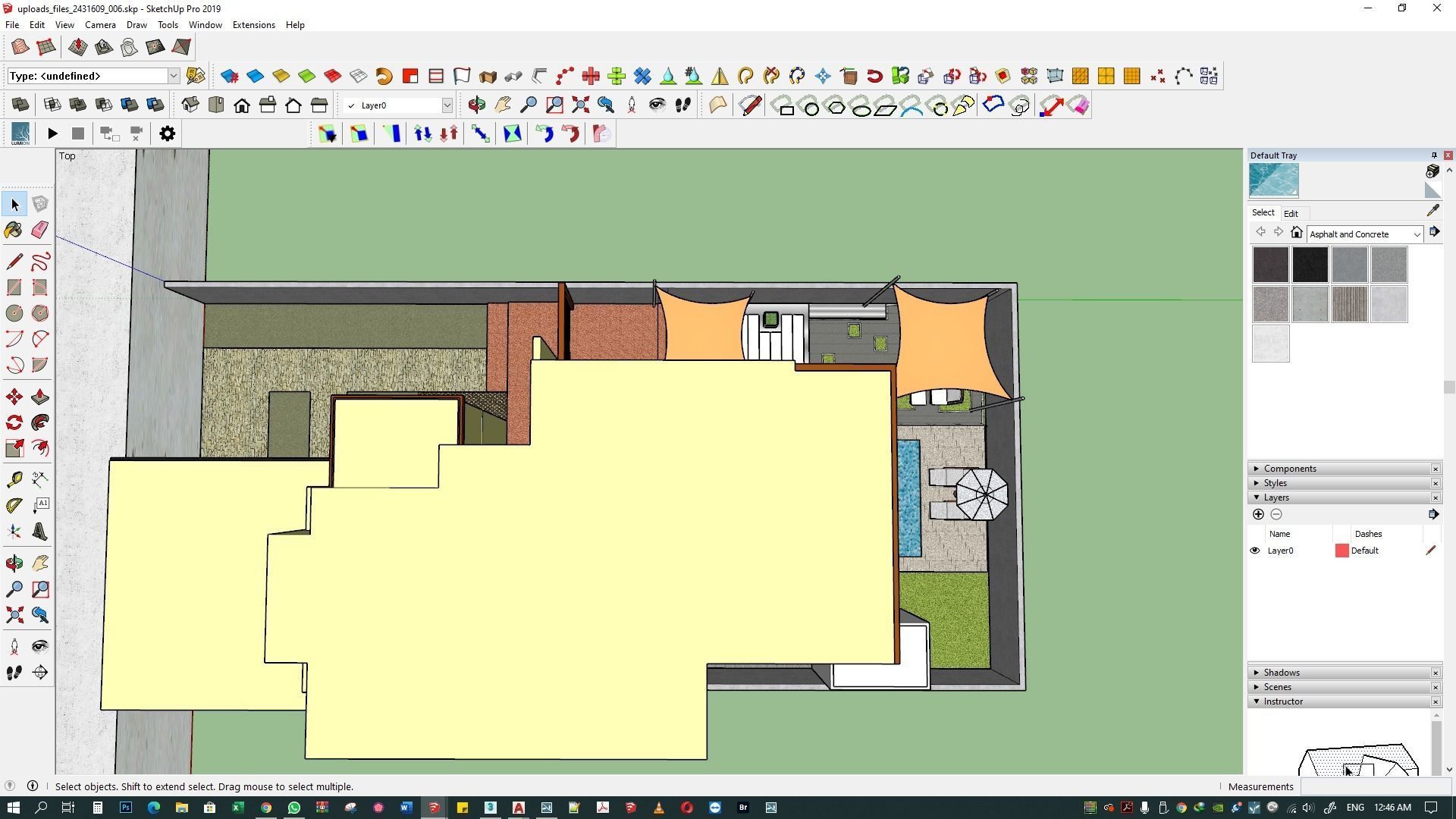Select the Eraser tool
Viewport: 1456px width, 819px height.
pyautogui.click(x=40, y=231)
